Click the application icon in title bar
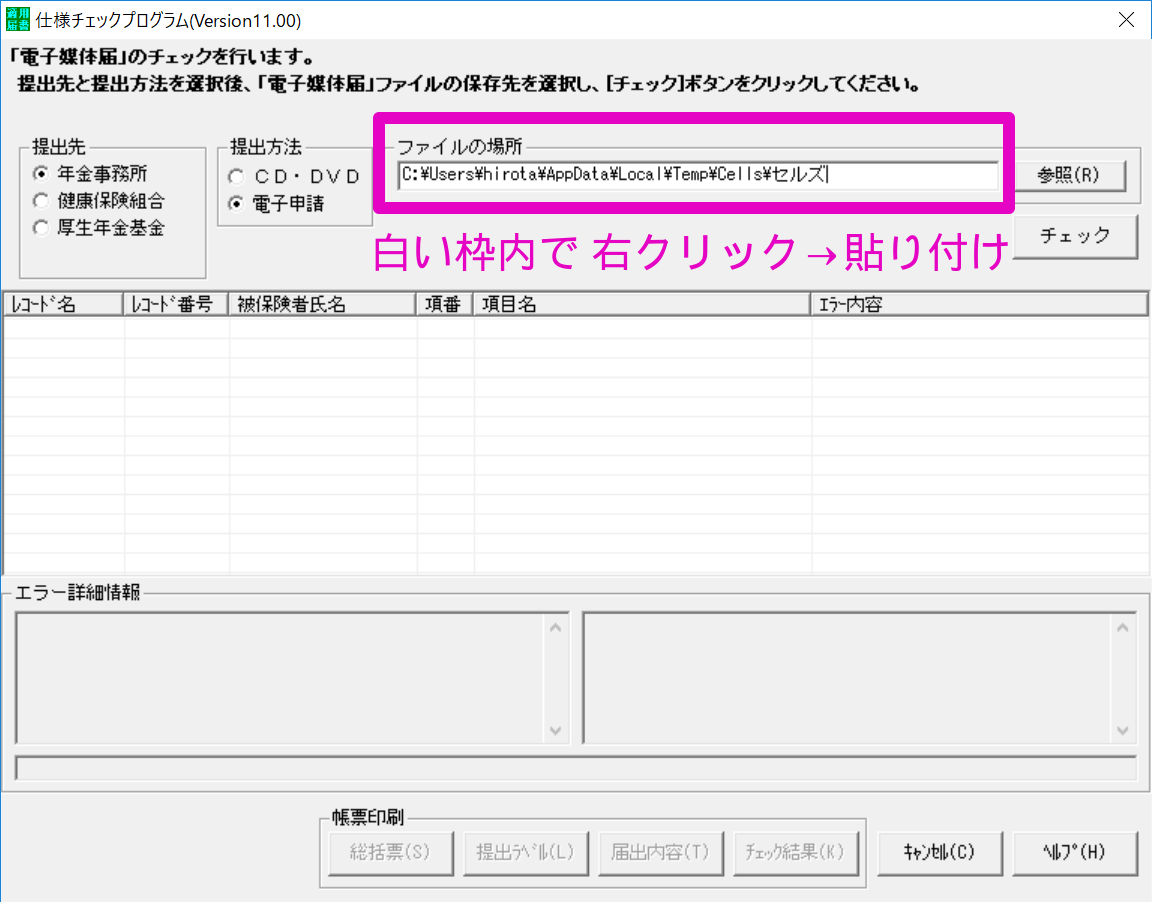This screenshot has width=1152, height=902. point(18,19)
